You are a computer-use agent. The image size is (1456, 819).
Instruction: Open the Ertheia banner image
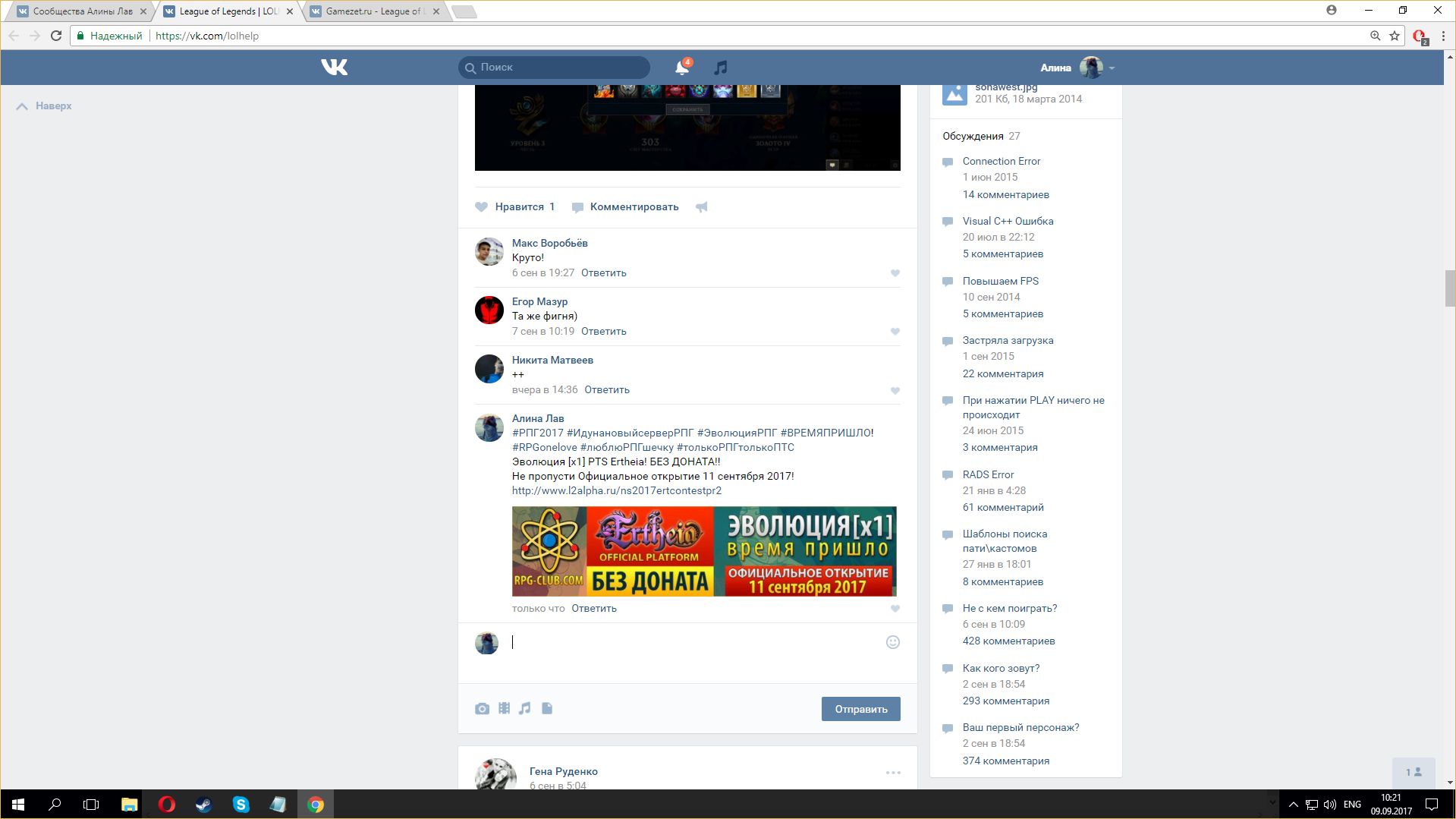pyautogui.click(x=704, y=552)
